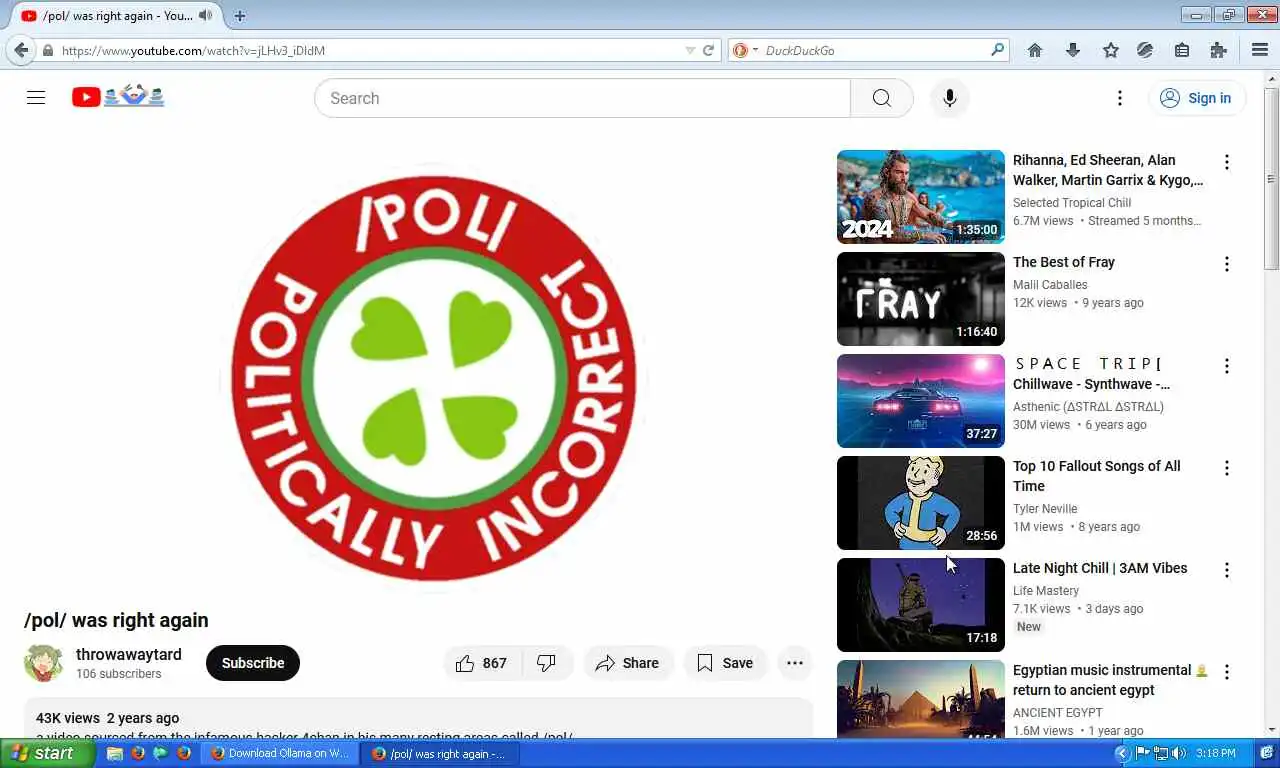Open Top 10 Fallout Songs title link
Image resolution: width=1280 pixels, height=768 pixels.
coord(1096,476)
